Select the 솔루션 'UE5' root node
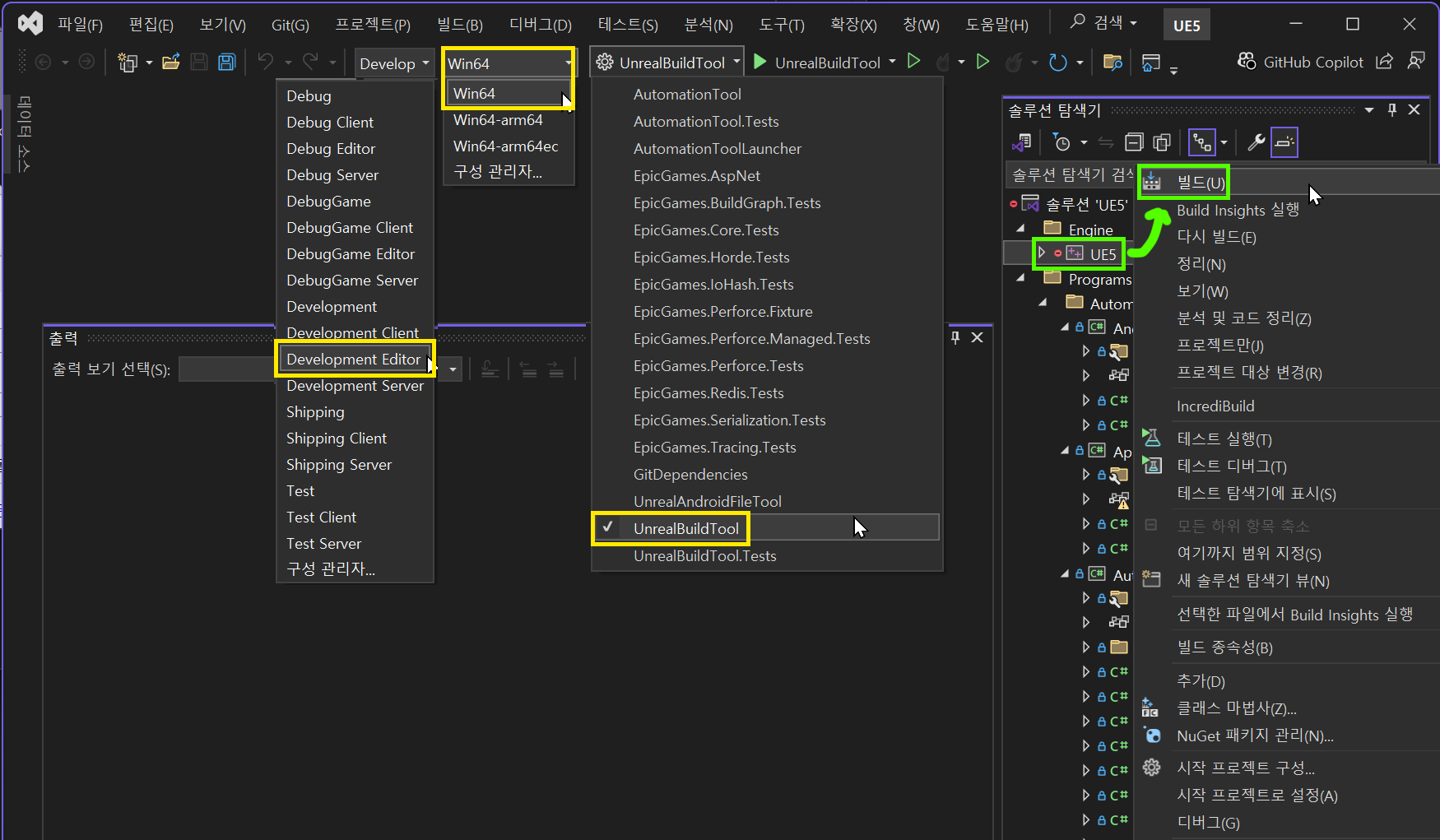This screenshot has width=1440, height=840. pos(1086,205)
